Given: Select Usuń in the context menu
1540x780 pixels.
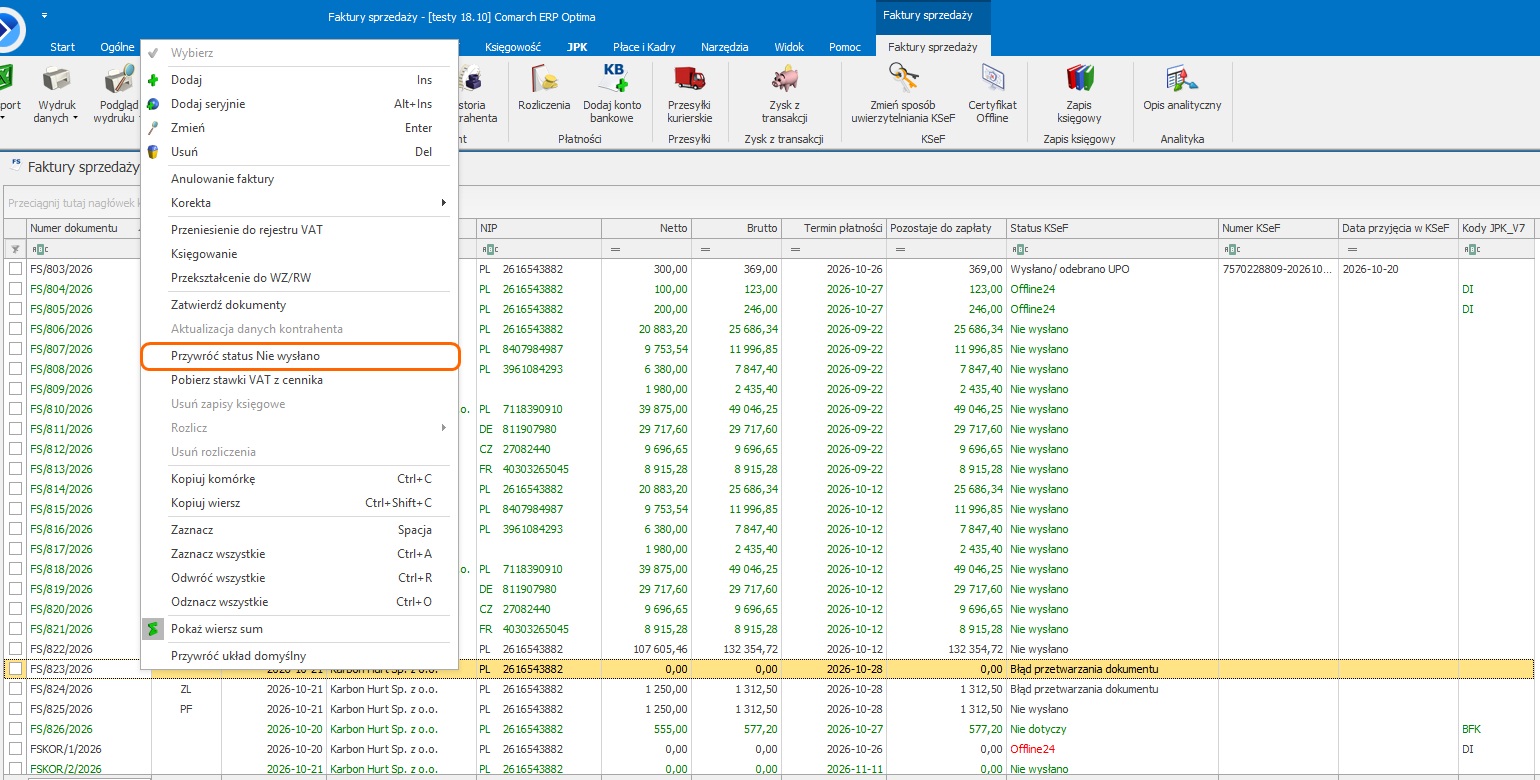Looking at the screenshot, I should 299,152.
